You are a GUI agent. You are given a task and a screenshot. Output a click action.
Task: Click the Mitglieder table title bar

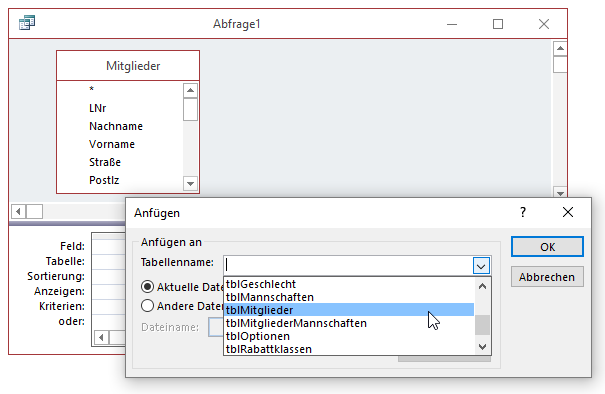128,66
